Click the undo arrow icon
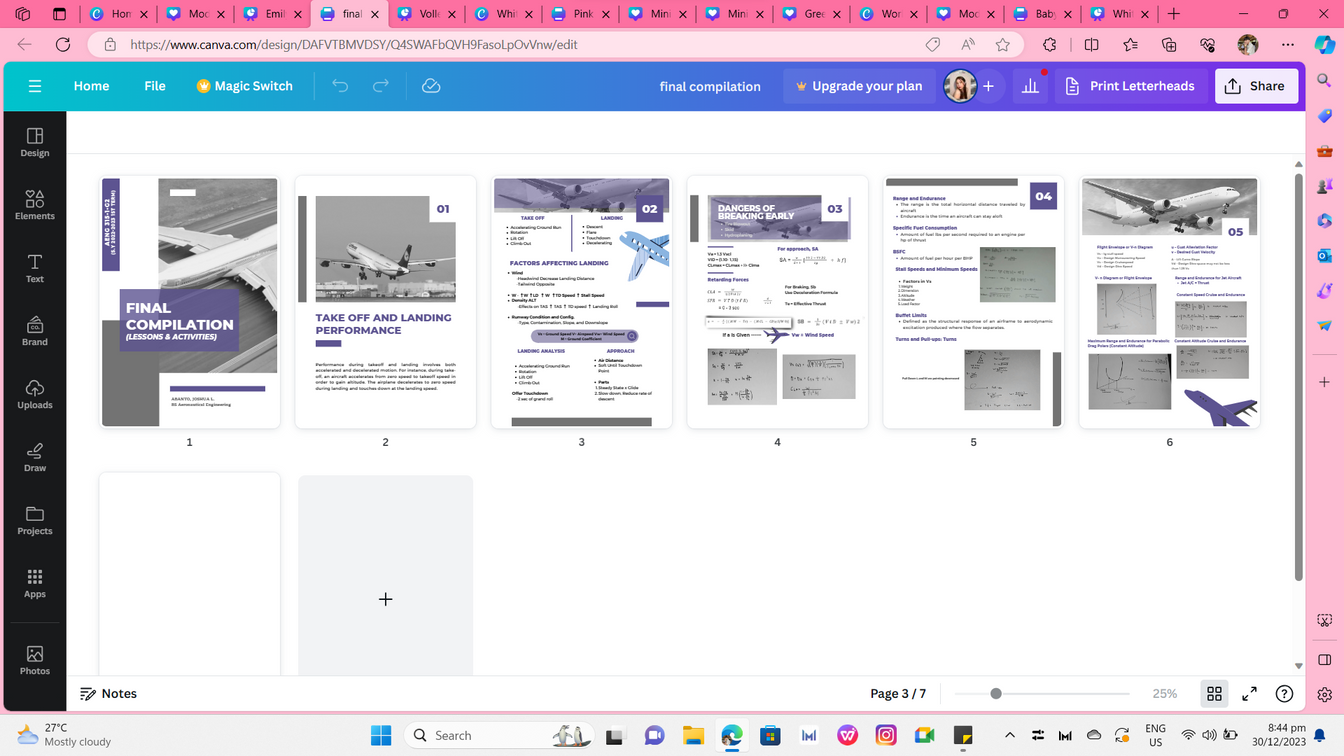This screenshot has width=1344, height=756. (340, 86)
